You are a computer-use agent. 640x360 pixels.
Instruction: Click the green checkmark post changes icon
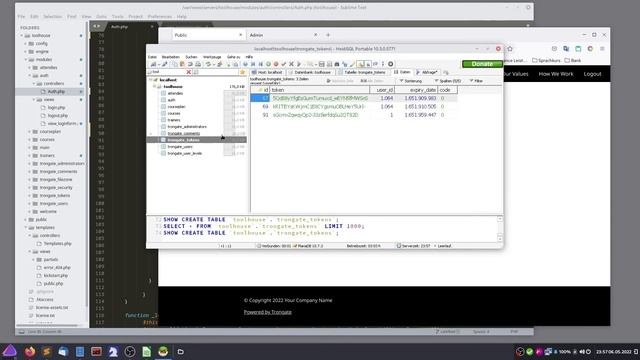pos(284,64)
